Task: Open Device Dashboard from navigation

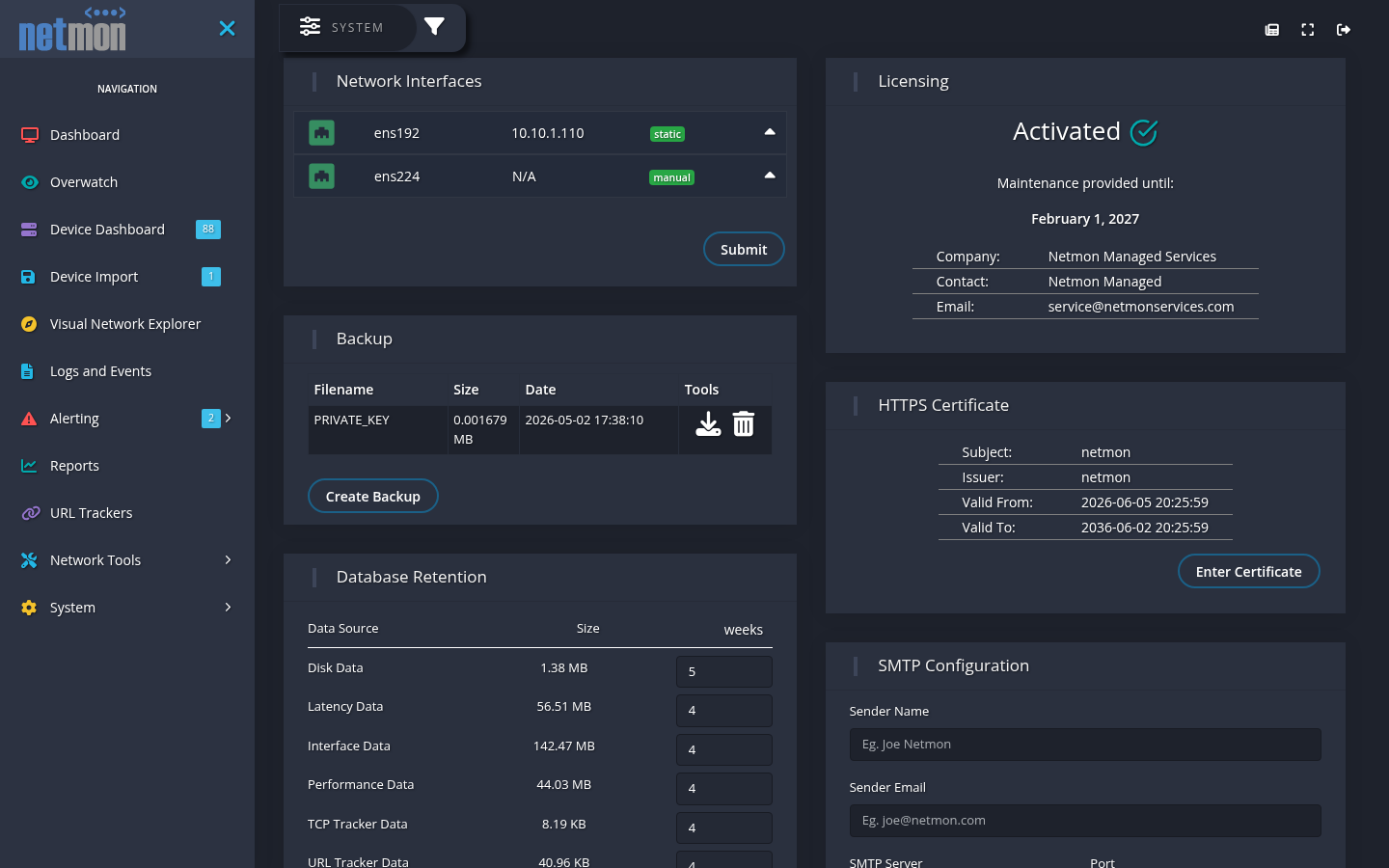Action: click(x=107, y=230)
